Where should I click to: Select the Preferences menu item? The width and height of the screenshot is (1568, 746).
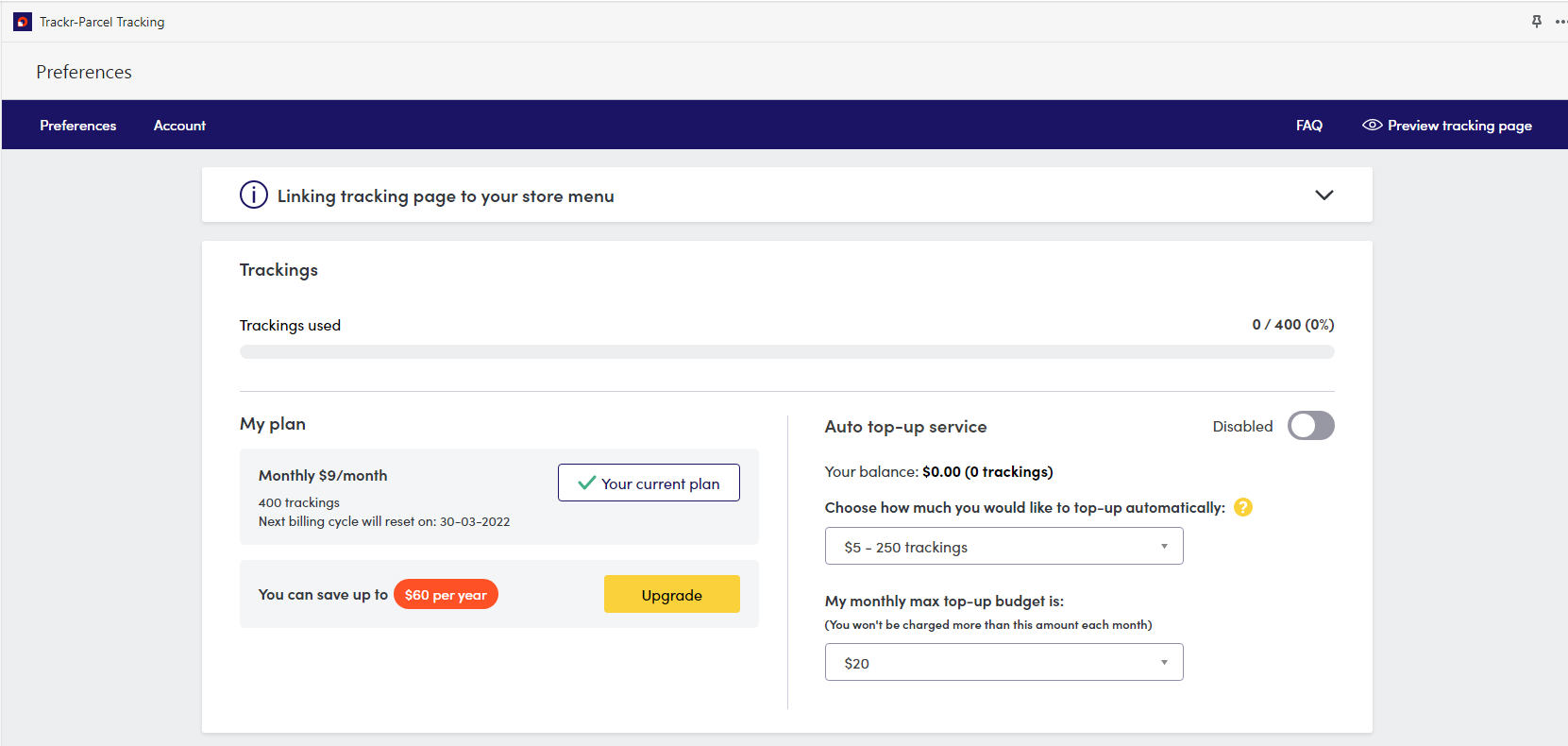click(x=78, y=124)
